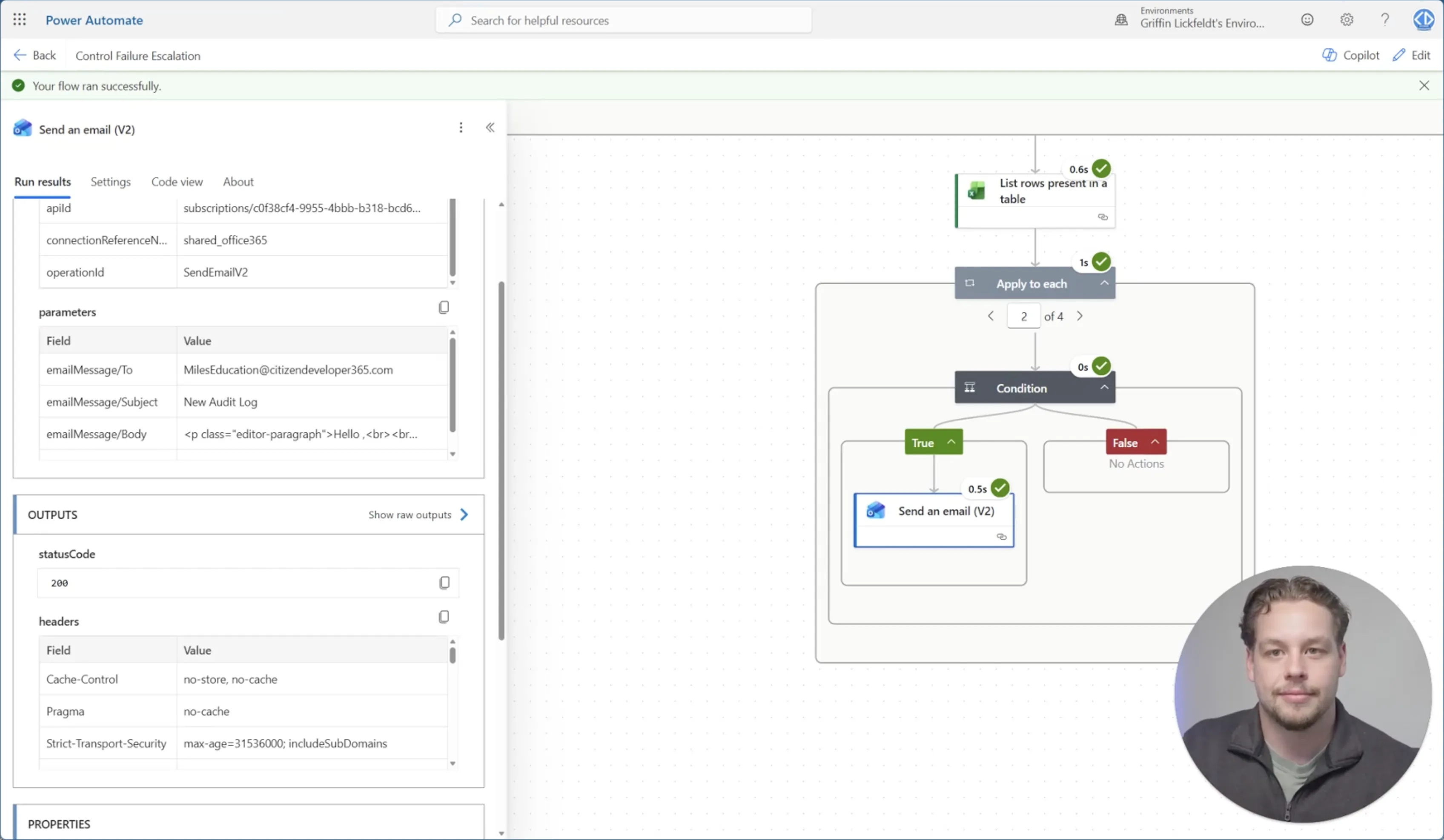Select the List rows present in a table action
Image resolution: width=1444 pixels, height=840 pixels.
[x=1035, y=200]
